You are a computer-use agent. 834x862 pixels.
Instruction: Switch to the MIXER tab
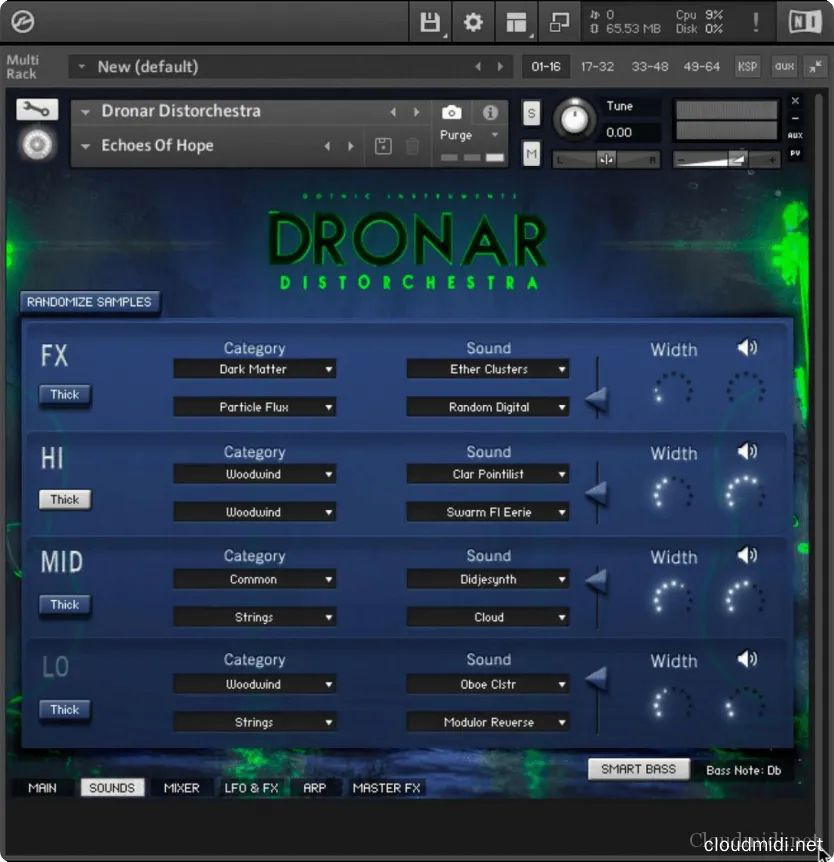[181, 788]
